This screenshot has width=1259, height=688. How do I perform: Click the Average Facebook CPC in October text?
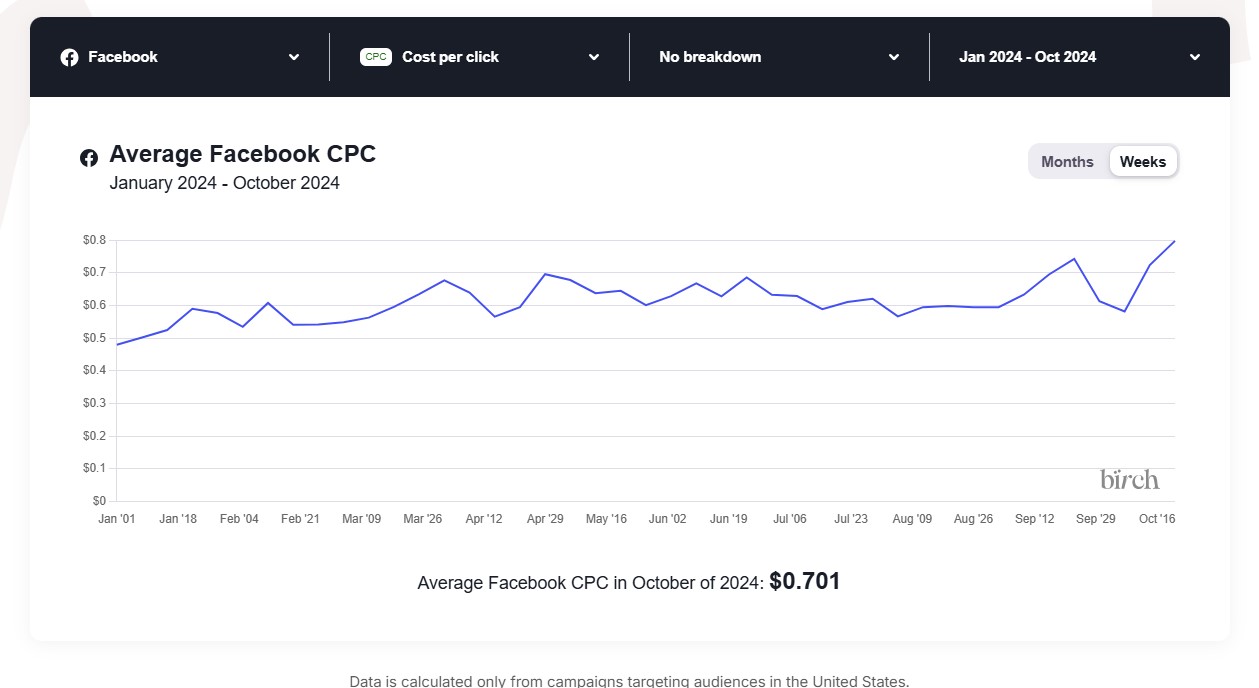click(591, 583)
